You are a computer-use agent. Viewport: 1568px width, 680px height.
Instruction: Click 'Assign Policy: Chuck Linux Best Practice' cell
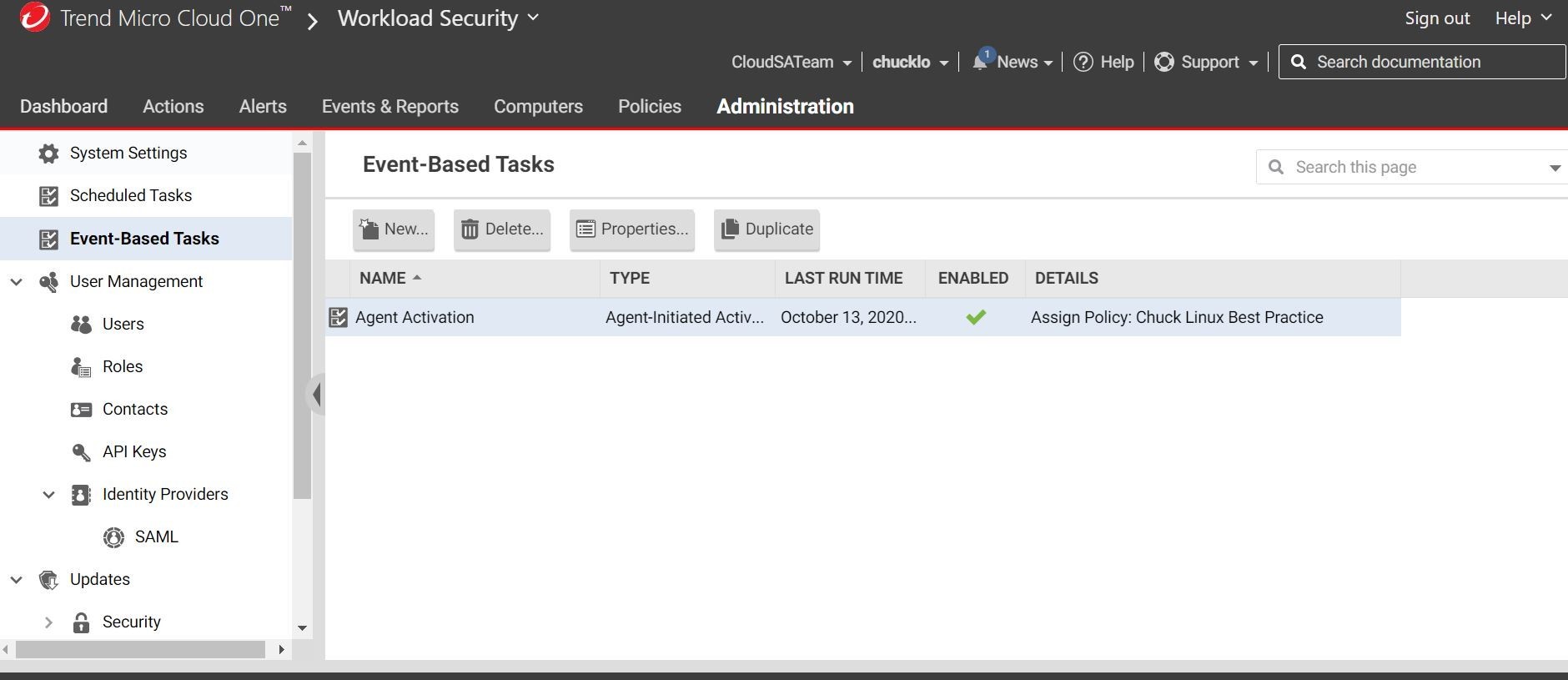point(1177,317)
